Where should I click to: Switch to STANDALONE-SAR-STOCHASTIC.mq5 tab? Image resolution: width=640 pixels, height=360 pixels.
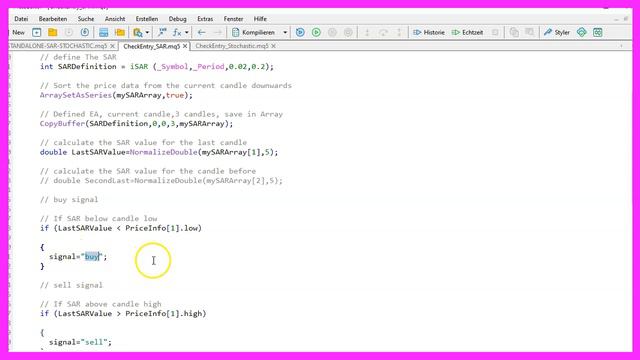pos(58,46)
